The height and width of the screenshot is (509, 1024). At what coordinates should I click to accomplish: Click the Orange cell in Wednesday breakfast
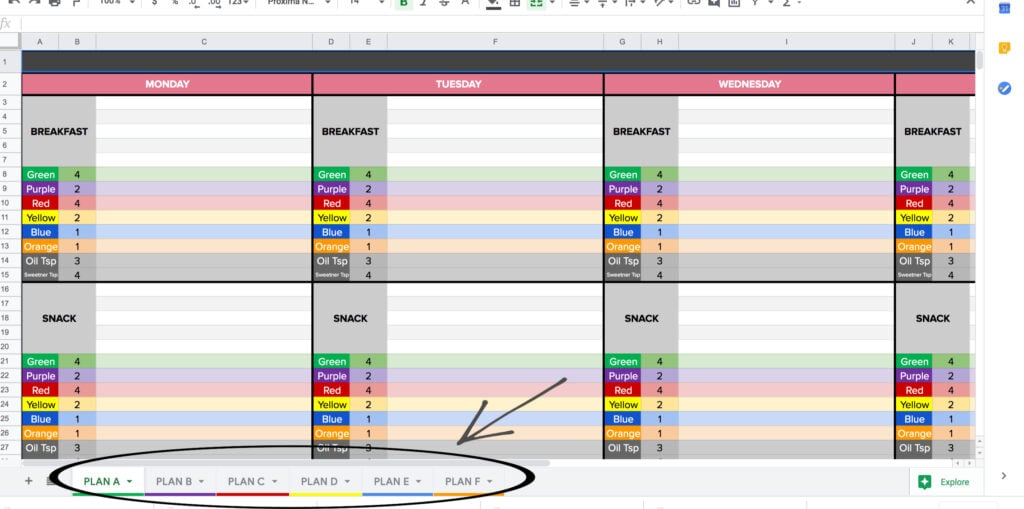click(623, 246)
